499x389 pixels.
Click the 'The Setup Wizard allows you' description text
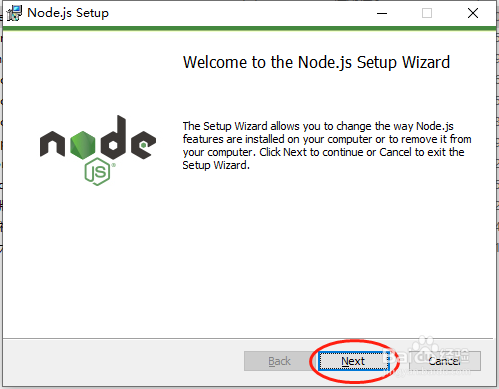[327, 145]
